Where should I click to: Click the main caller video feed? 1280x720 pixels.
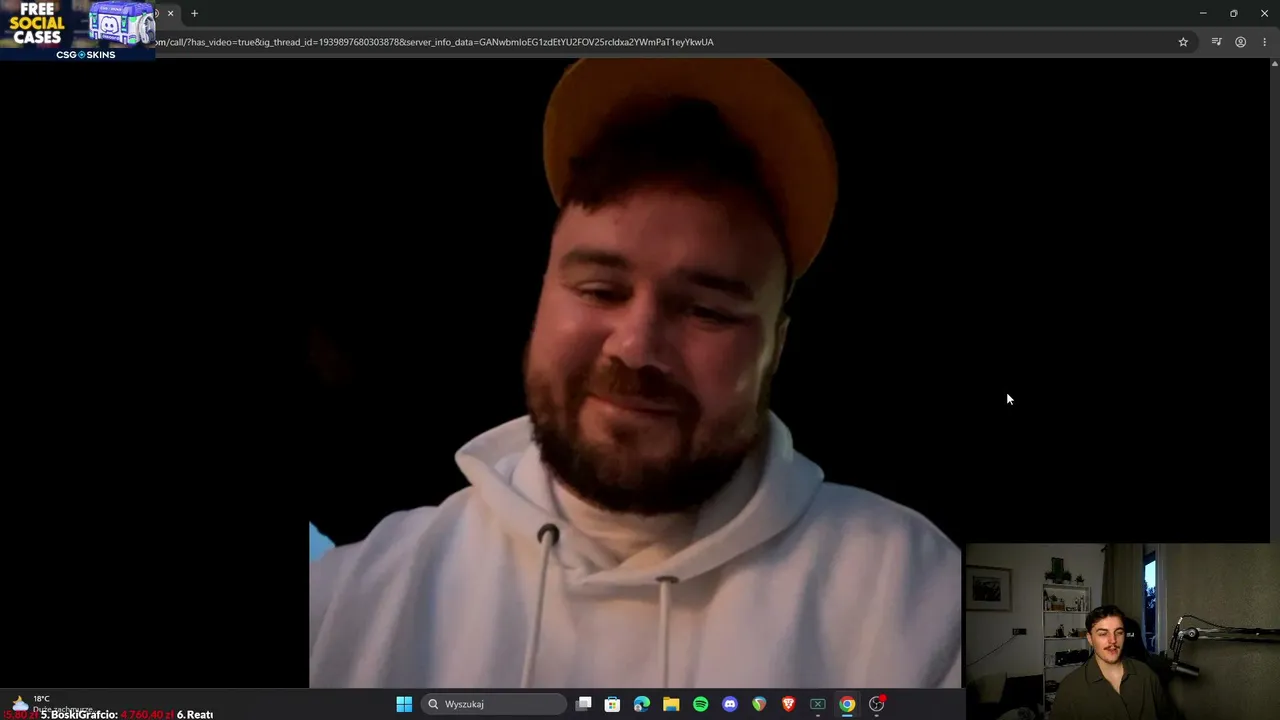pyautogui.click(x=635, y=373)
